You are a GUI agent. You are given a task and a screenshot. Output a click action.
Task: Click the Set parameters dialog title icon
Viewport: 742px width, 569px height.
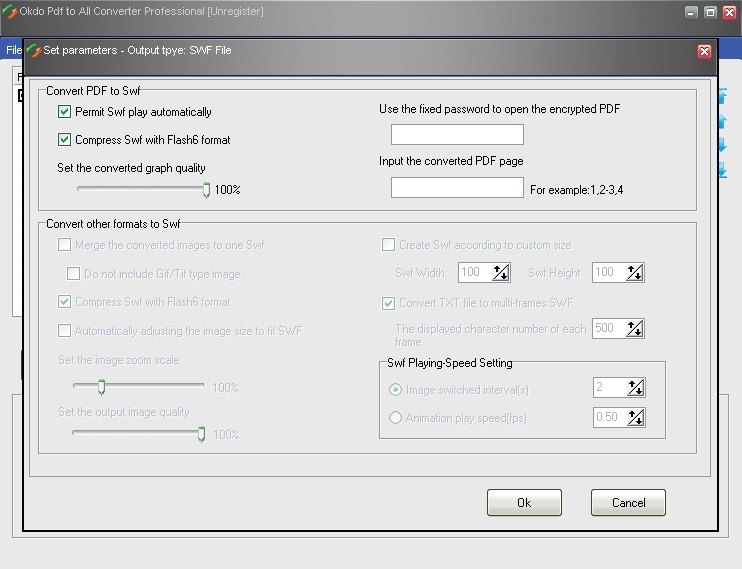[x=34, y=50]
